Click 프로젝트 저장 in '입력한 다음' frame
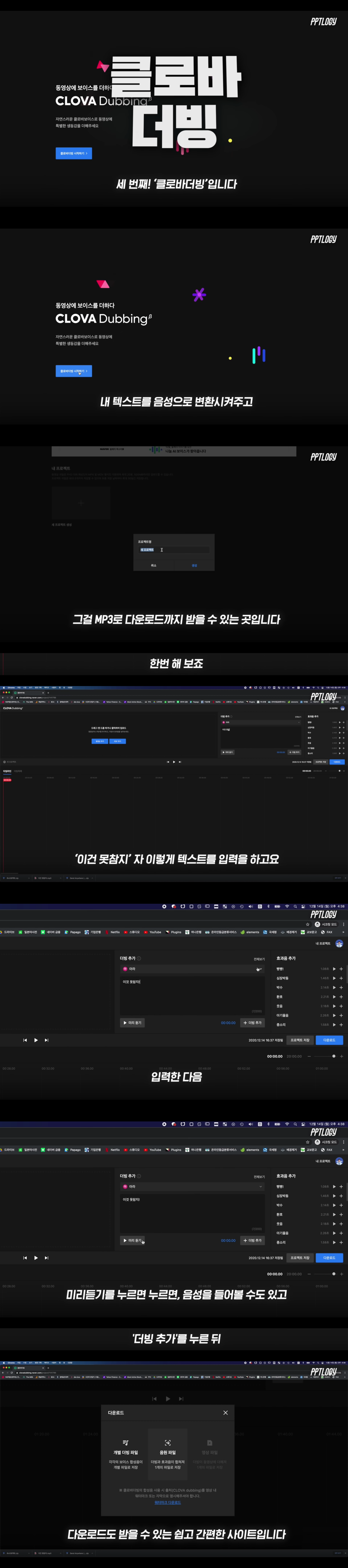This screenshot has width=348, height=1568. pyautogui.click(x=300, y=1040)
